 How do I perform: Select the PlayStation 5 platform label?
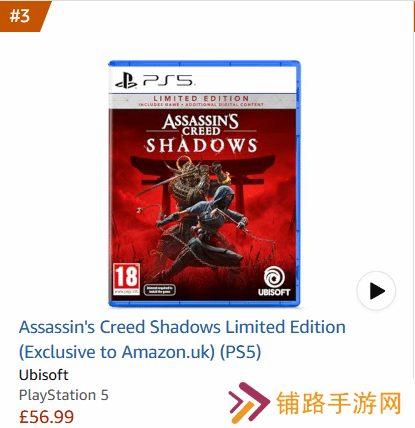pos(64,395)
